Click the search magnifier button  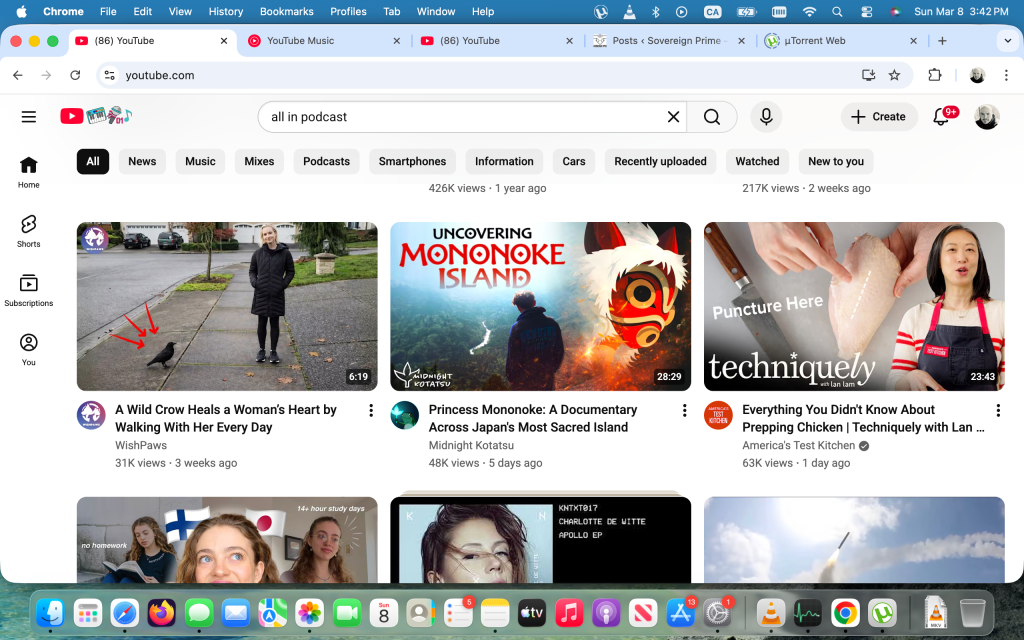point(712,117)
